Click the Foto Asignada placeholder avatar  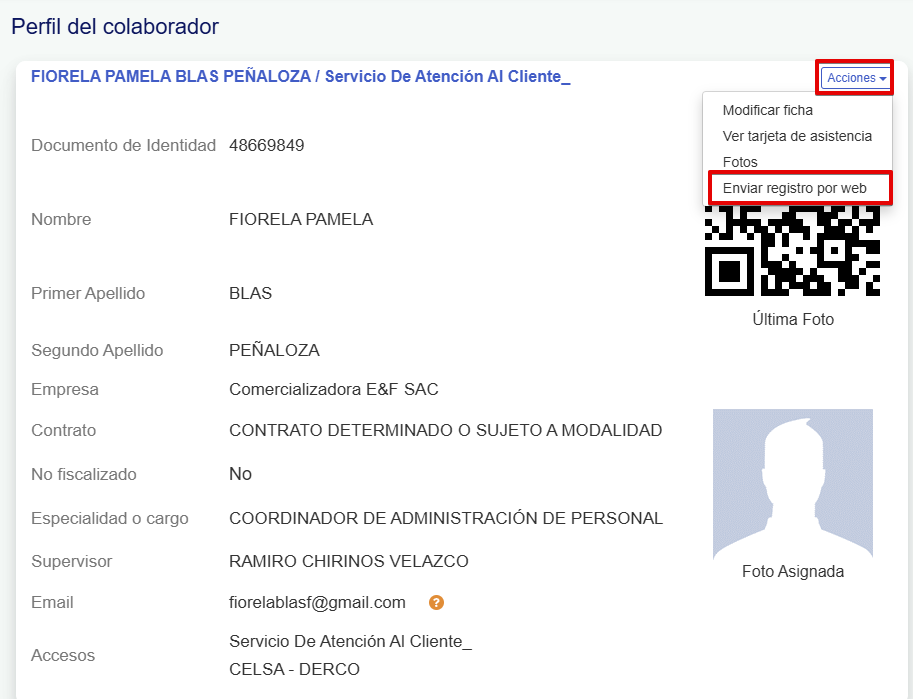pos(792,483)
